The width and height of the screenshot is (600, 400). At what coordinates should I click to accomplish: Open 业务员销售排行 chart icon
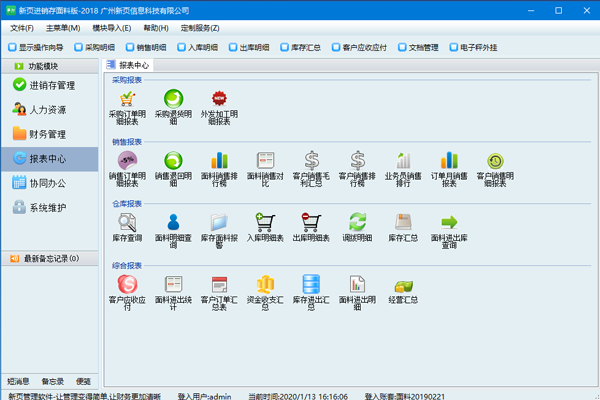[x=403, y=161]
